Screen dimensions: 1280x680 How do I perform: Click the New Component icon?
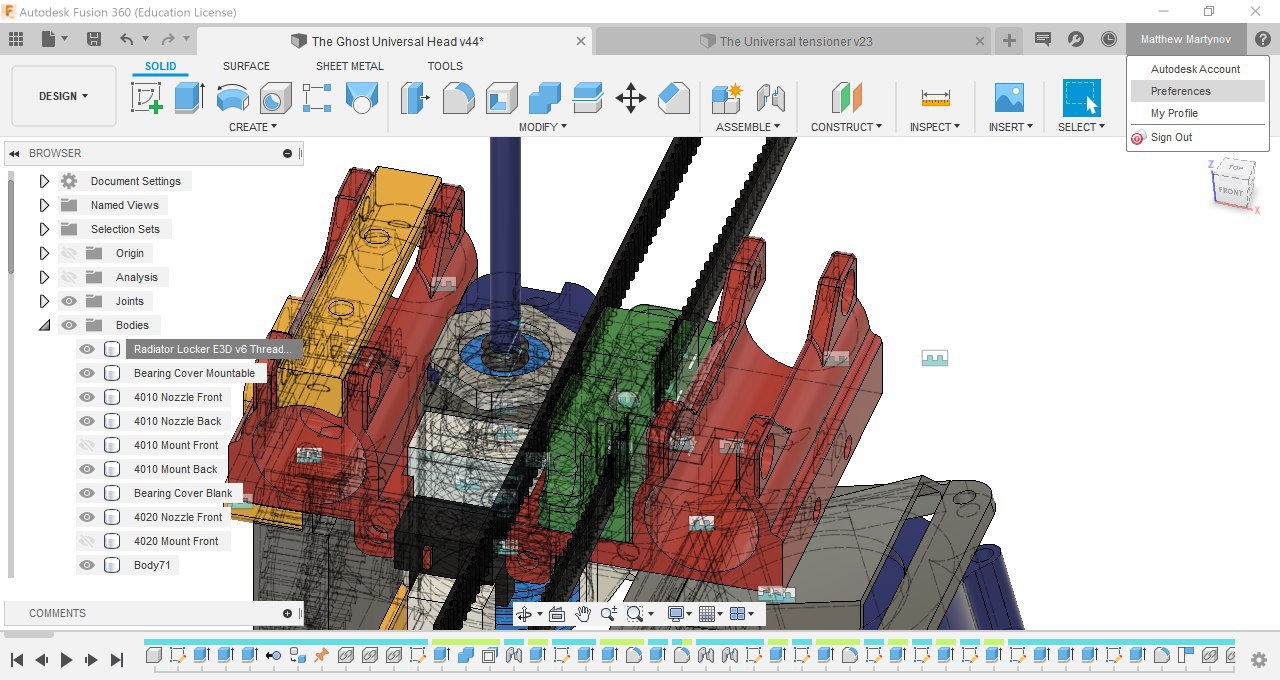point(727,97)
